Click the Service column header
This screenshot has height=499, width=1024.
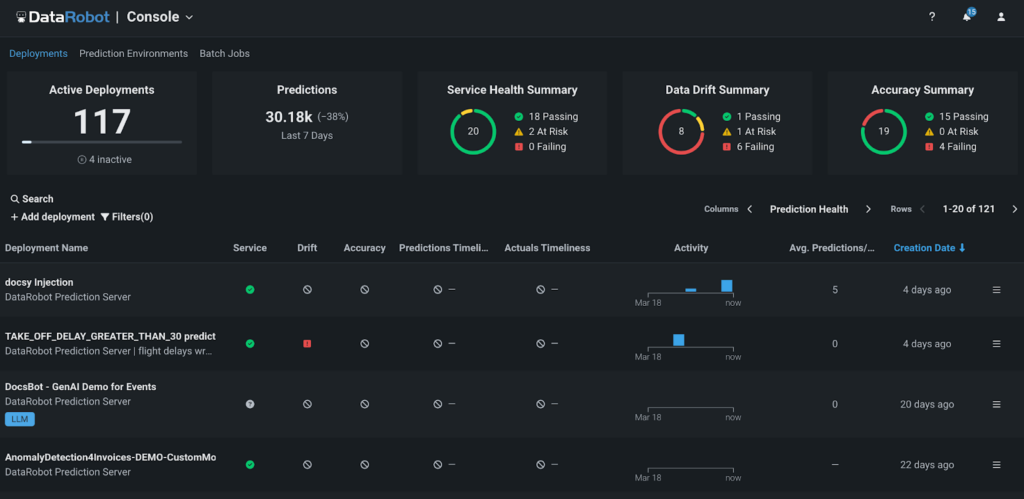[250, 248]
